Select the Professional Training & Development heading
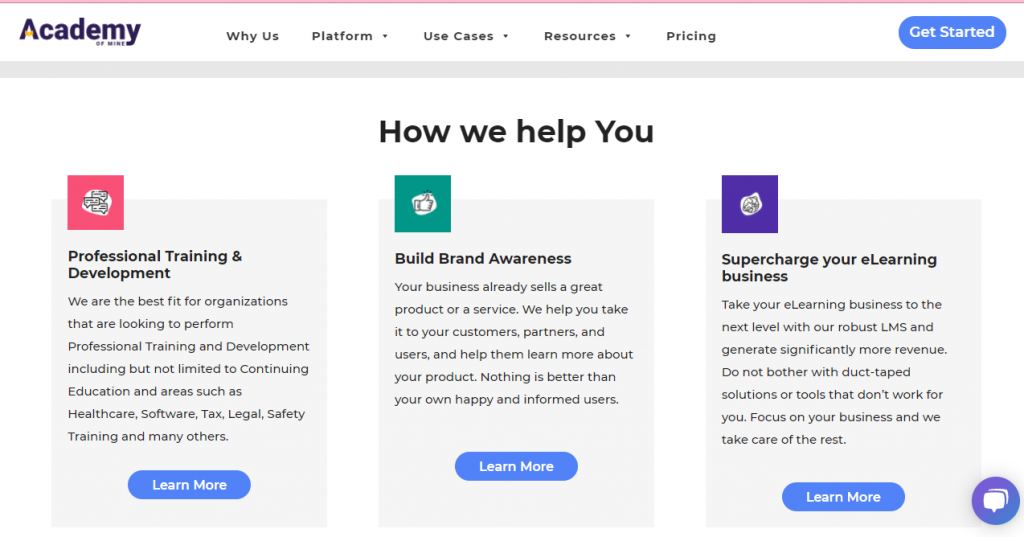 click(x=155, y=265)
